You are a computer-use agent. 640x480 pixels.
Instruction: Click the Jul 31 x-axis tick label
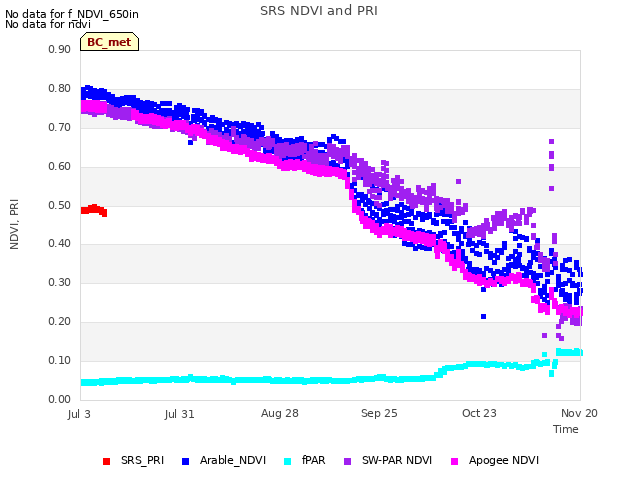[179, 414]
